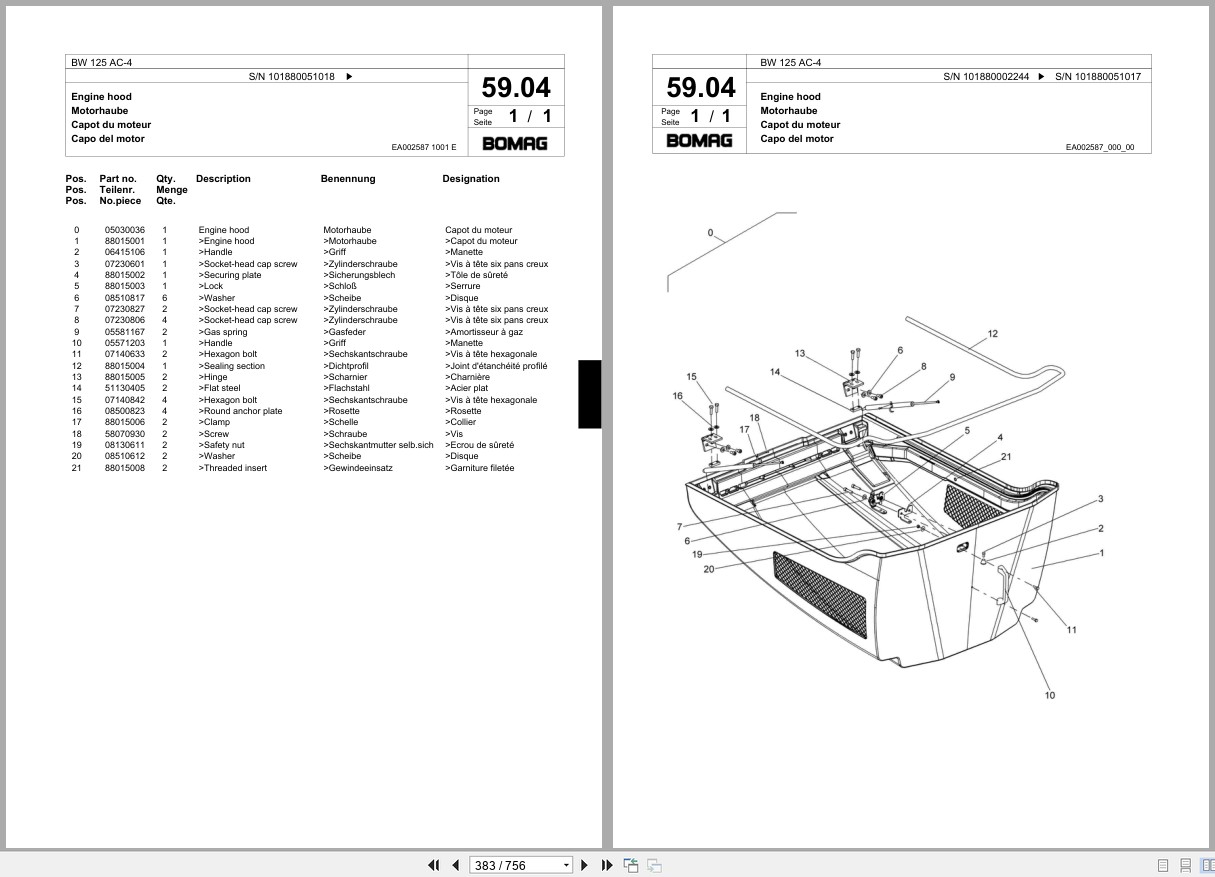Click part number 88015001
This screenshot has width=1215, height=877.
pos(125,241)
